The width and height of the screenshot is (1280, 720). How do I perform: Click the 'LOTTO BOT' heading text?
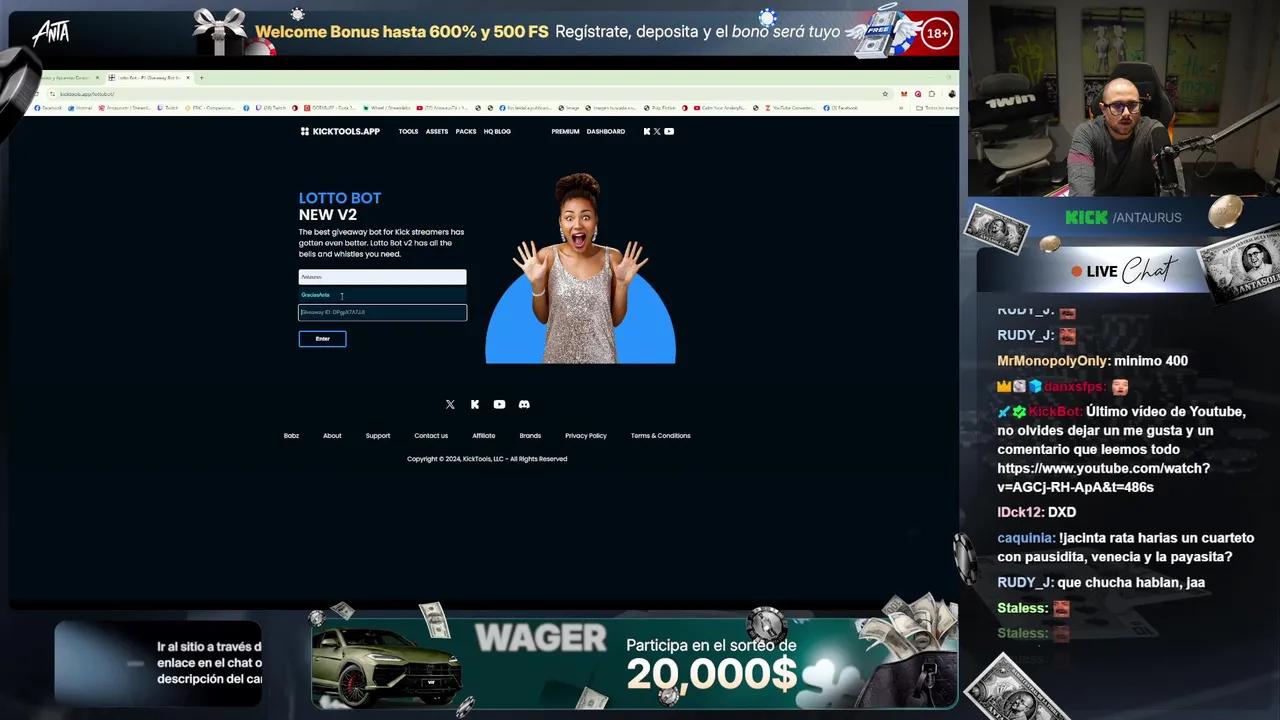[340, 198]
